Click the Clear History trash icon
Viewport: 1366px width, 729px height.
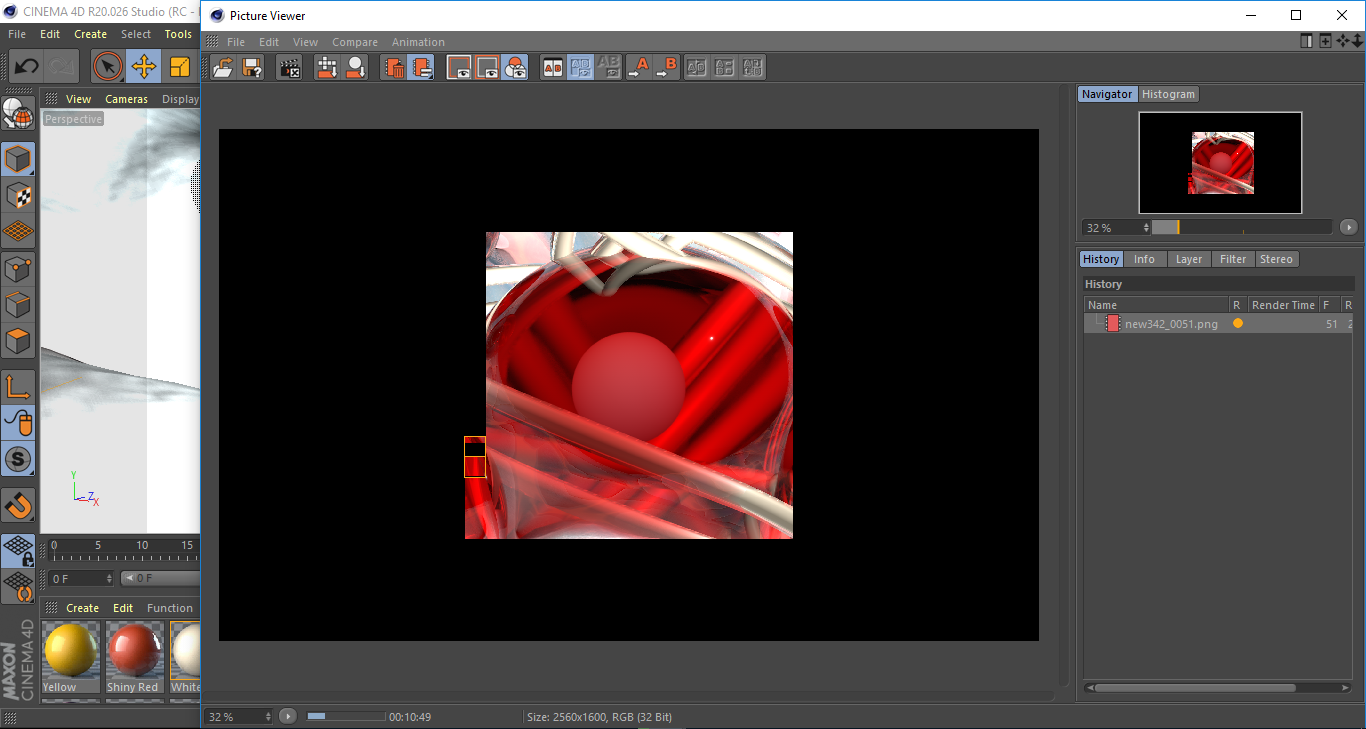coord(394,68)
